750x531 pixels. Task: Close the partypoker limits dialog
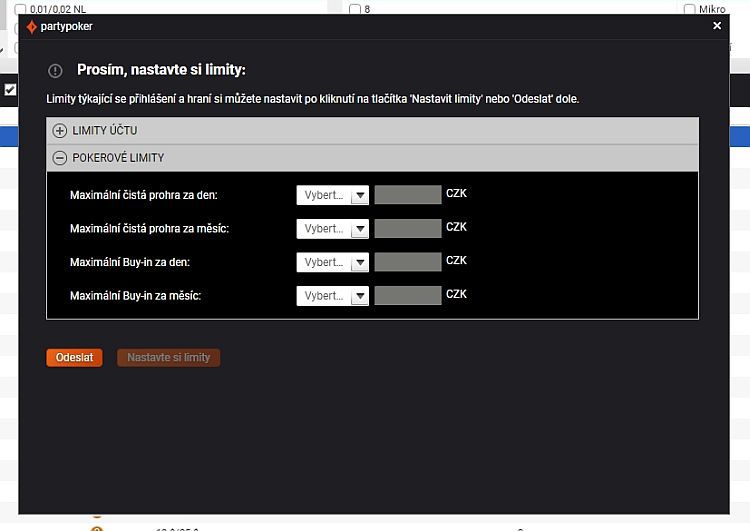point(717,26)
